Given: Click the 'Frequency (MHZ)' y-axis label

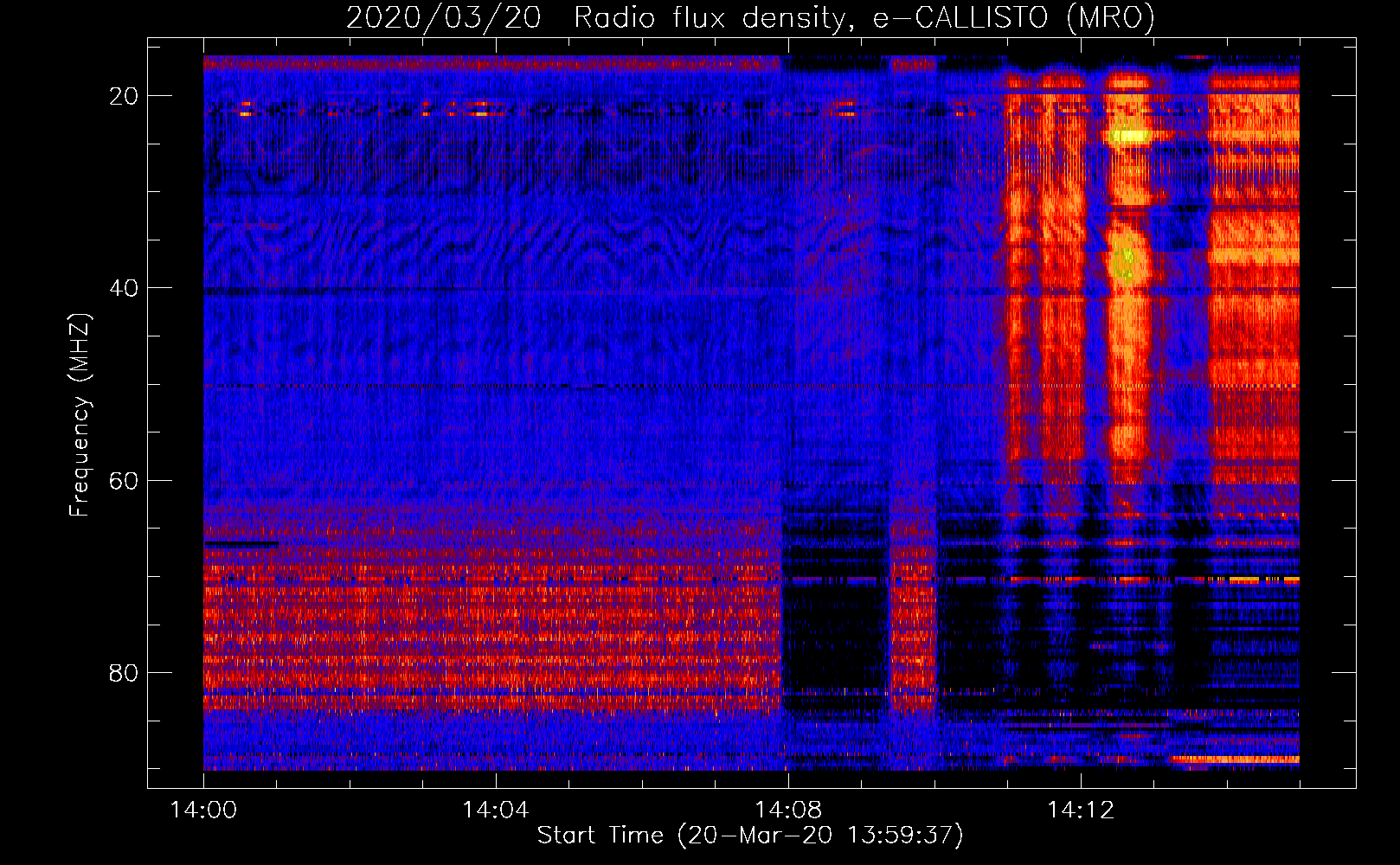Looking at the screenshot, I should click(x=80, y=415).
